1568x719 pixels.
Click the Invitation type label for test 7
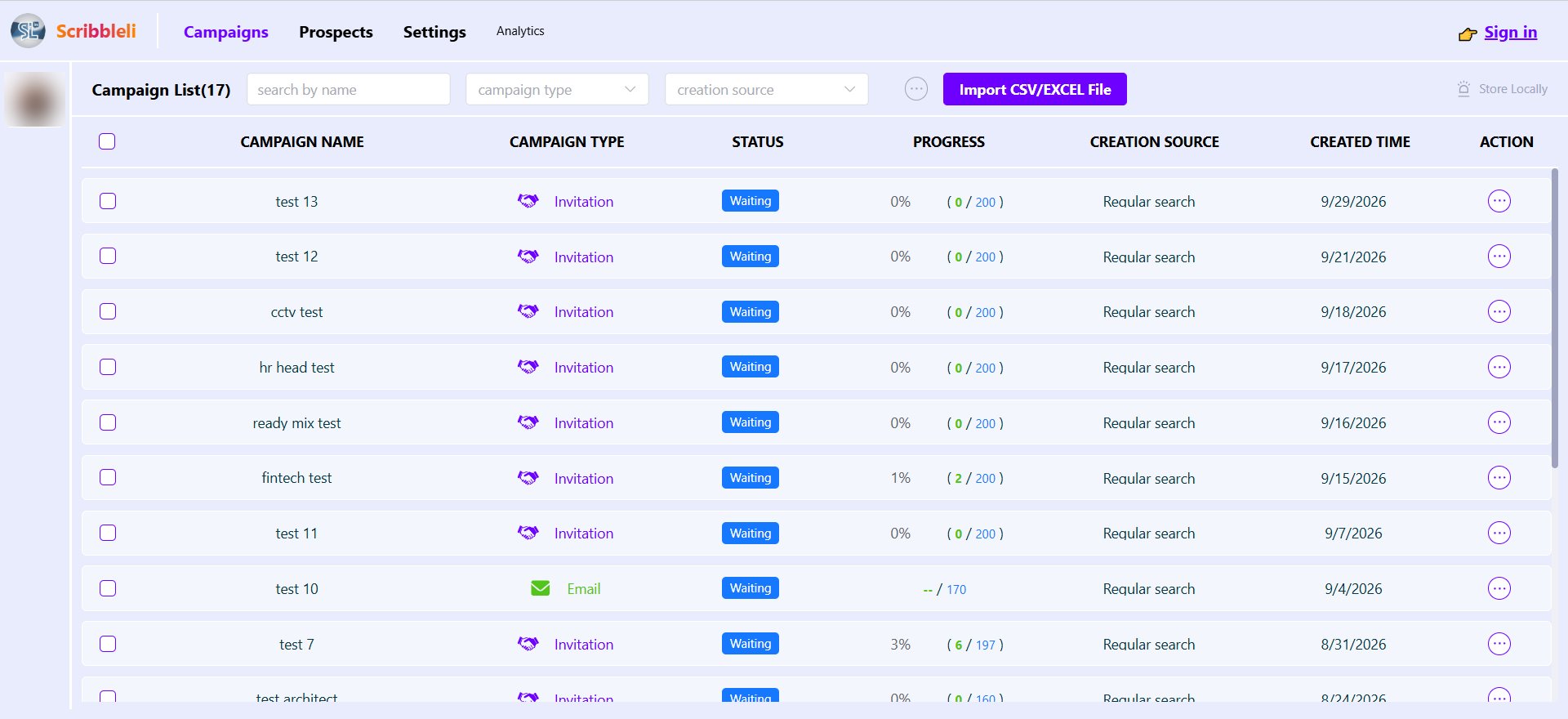pyautogui.click(x=583, y=645)
